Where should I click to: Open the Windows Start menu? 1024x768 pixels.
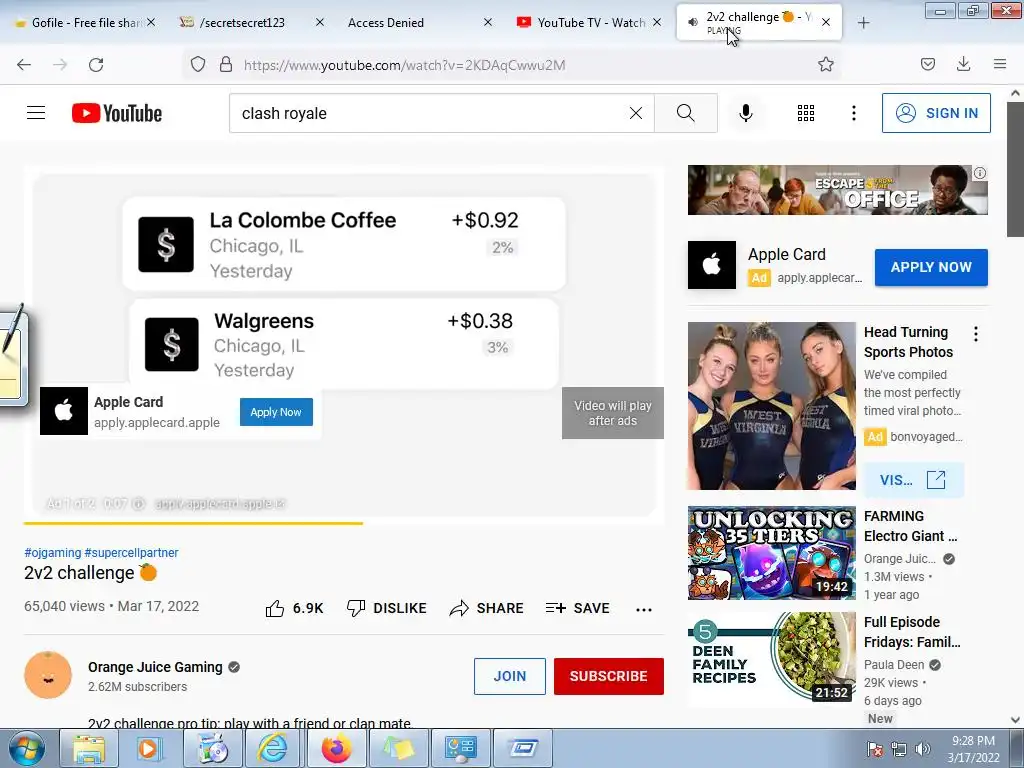pyautogui.click(x=27, y=748)
